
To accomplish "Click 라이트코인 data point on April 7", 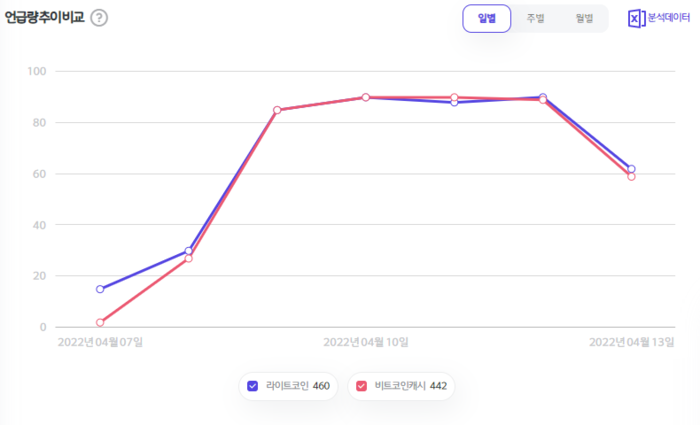I will pos(100,289).
